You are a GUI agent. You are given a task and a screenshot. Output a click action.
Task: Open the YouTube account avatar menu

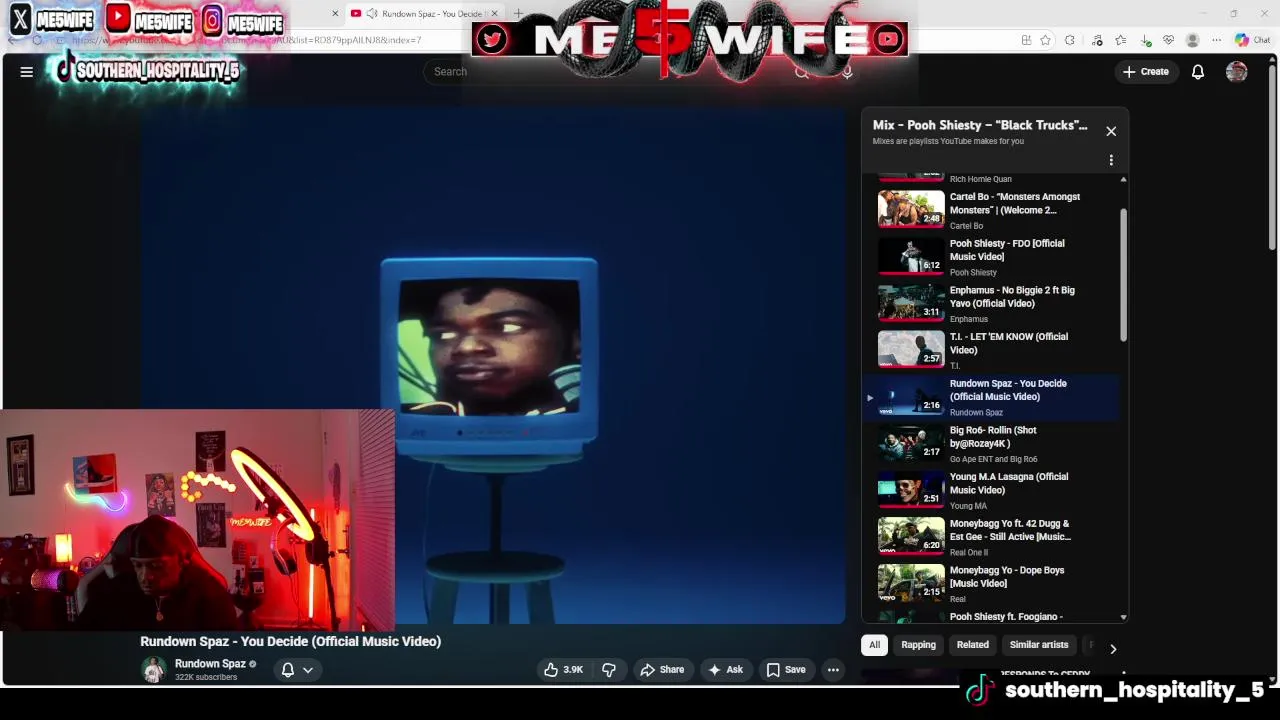click(1237, 72)
